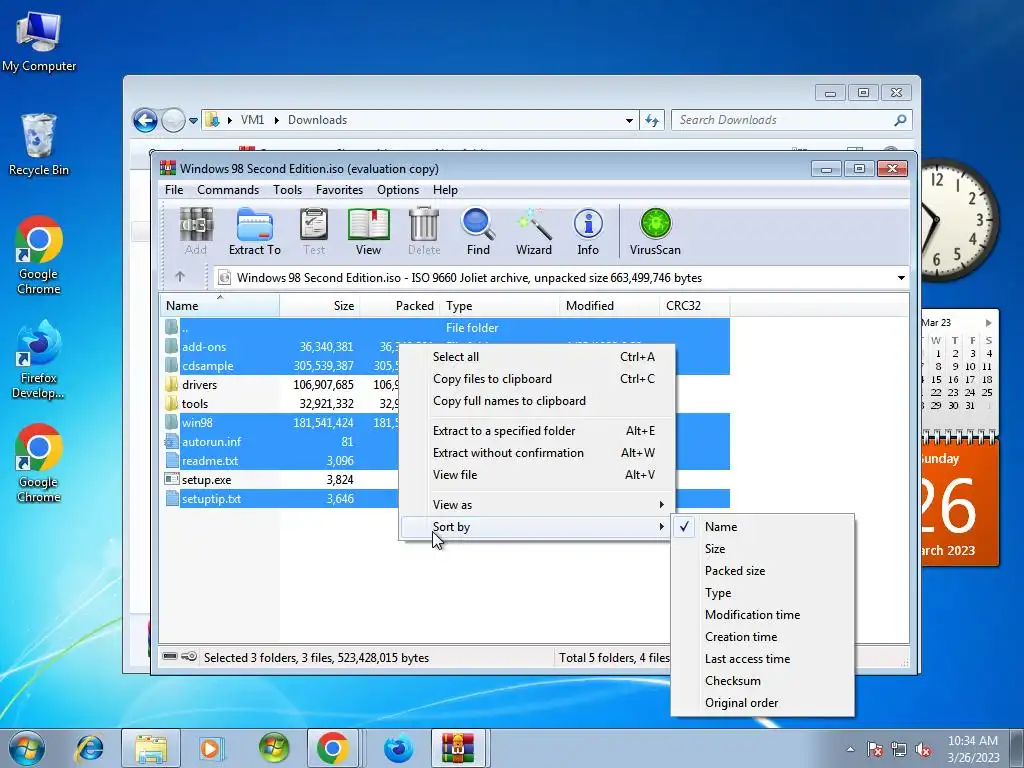Open the Options menu

click(398, 190)
